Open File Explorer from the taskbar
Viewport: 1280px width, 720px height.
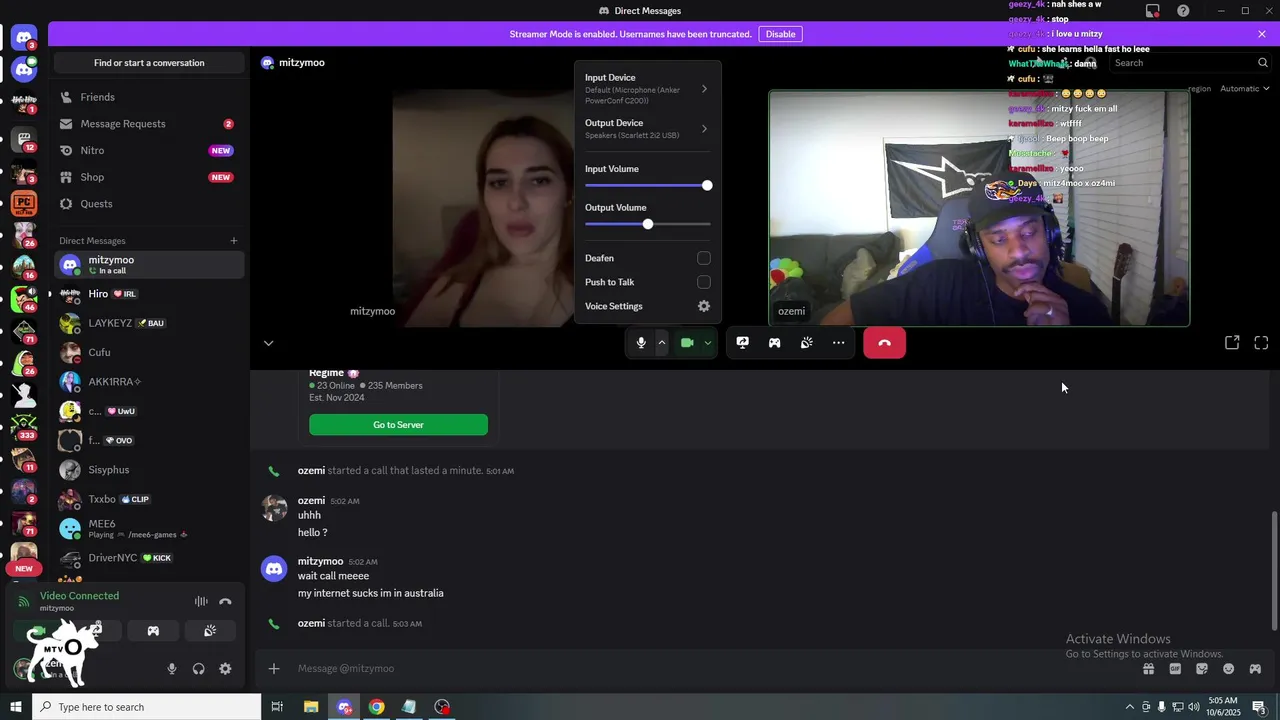(311, 707)
